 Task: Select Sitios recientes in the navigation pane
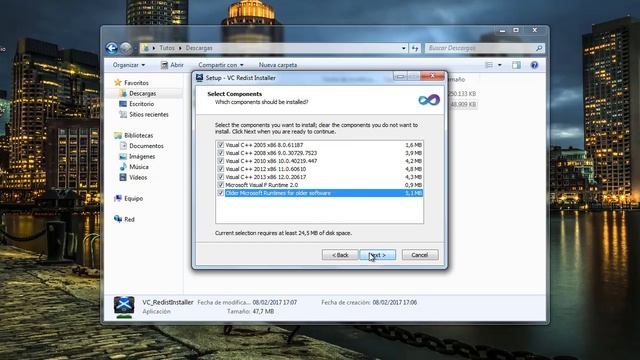[x=149, y=115]
